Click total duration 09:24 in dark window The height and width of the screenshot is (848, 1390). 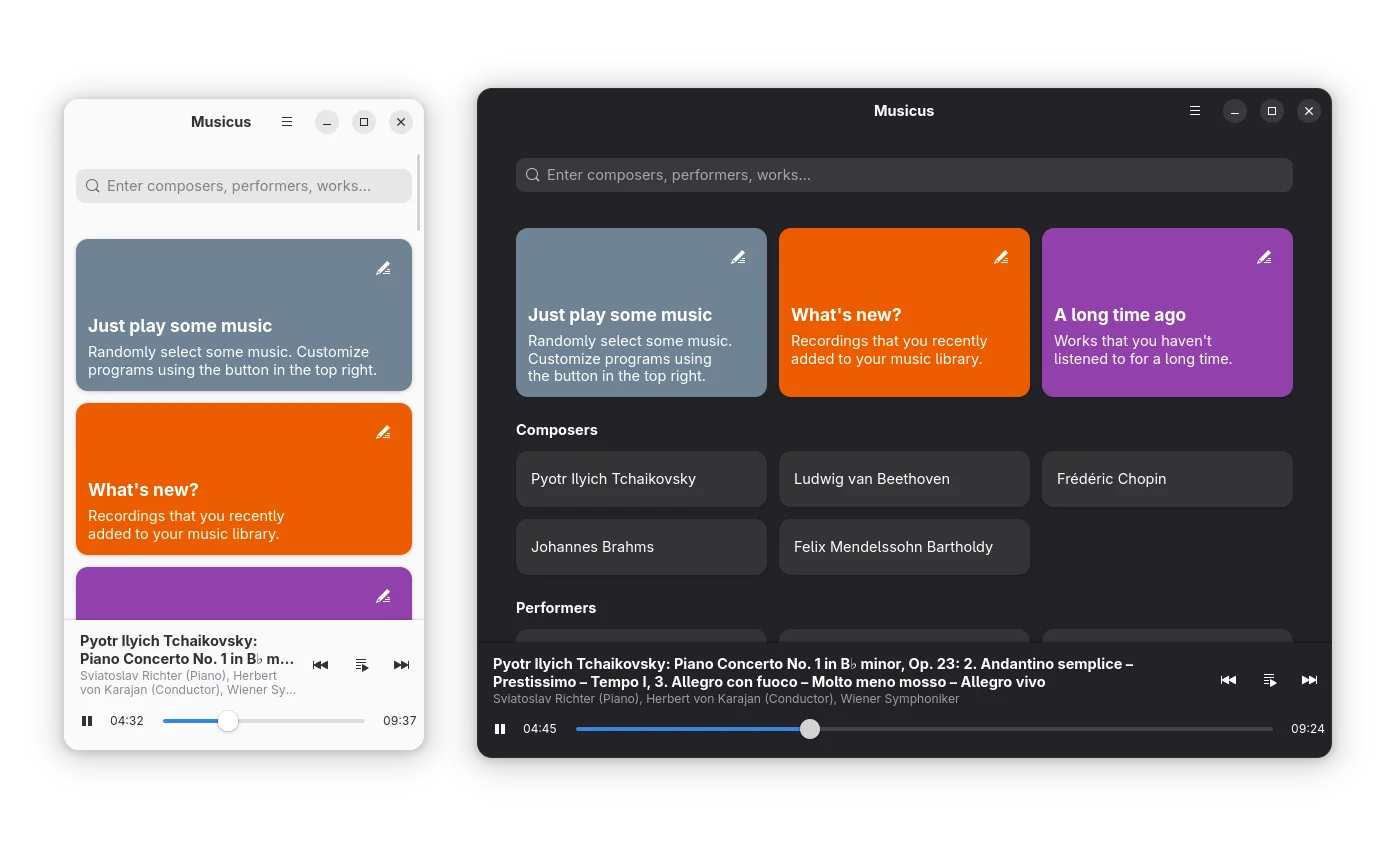coord(1308,729)
